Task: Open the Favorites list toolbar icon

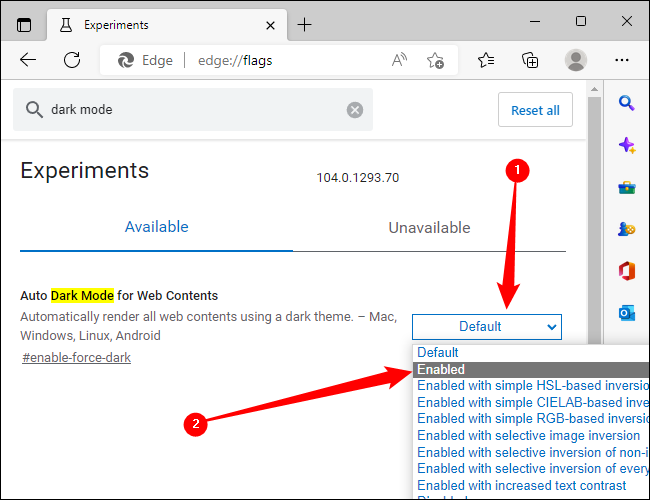Action: point(486,60)
